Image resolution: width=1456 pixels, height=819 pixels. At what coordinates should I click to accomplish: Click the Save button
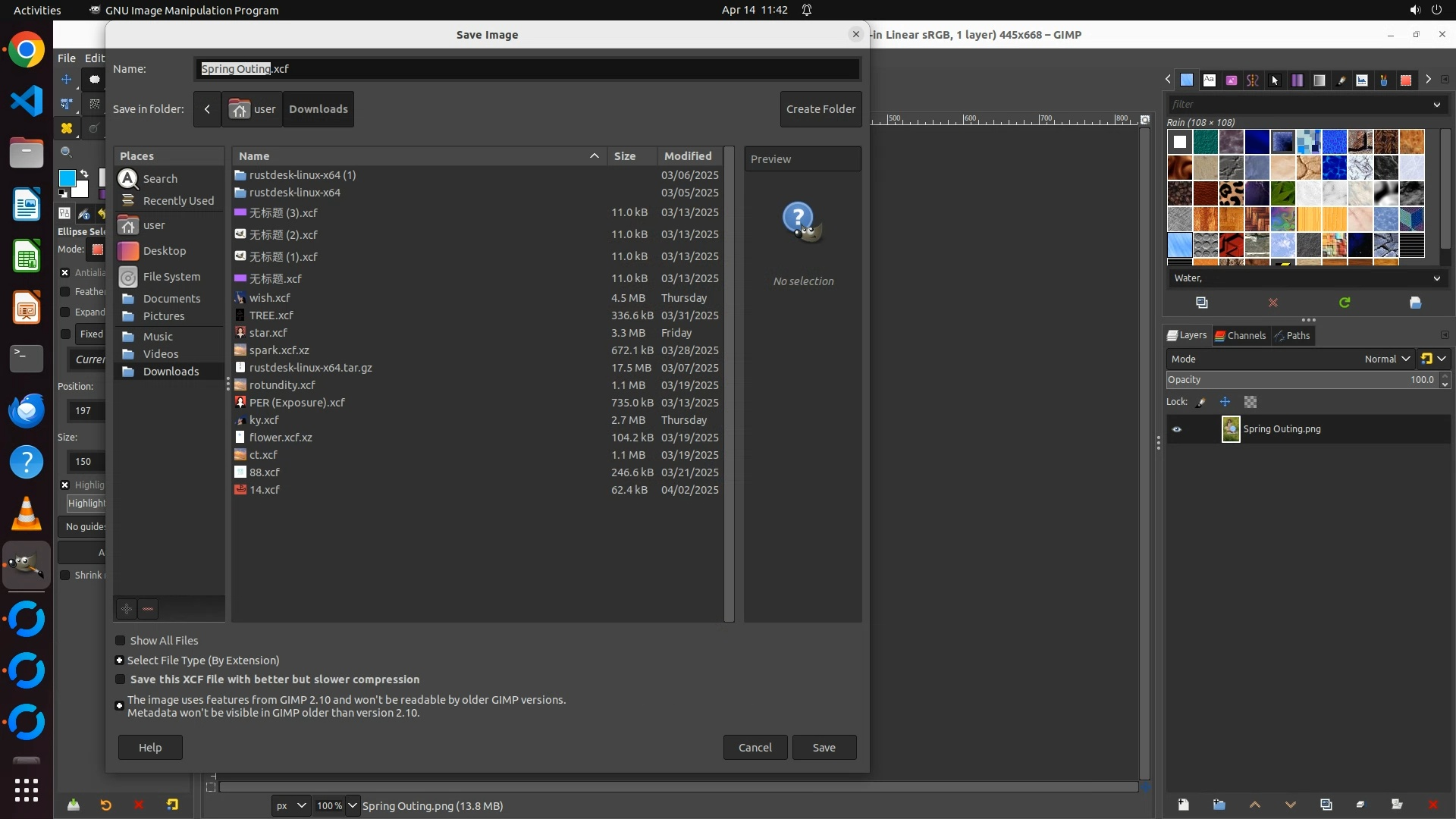pyautogui.click(x=824, y=748)
